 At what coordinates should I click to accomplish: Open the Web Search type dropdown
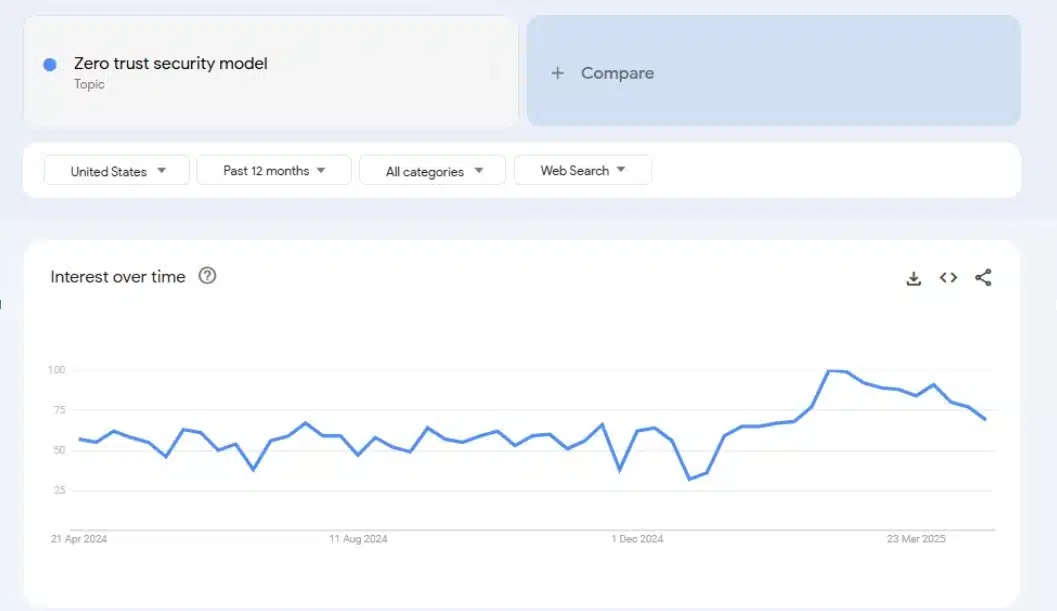coord(582,171)
